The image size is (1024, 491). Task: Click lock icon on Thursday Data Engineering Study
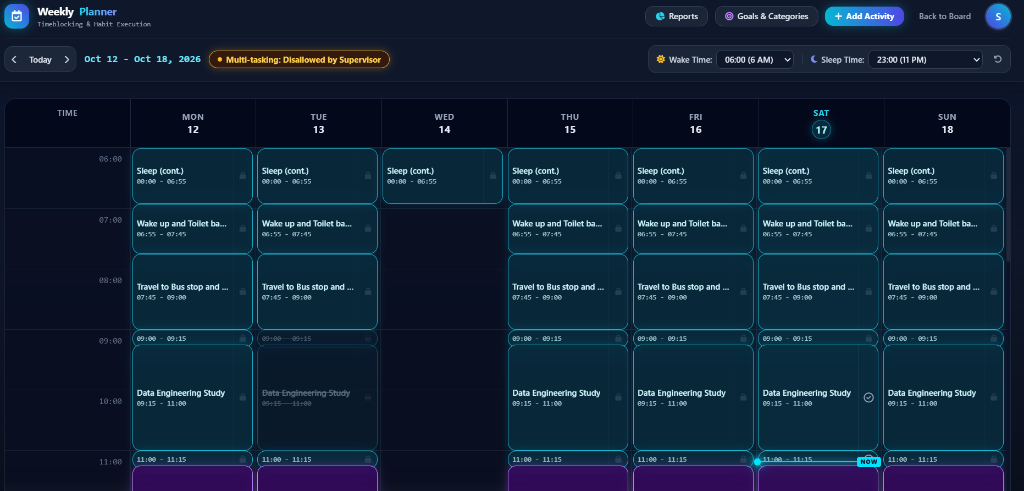[x=618, y=398]
